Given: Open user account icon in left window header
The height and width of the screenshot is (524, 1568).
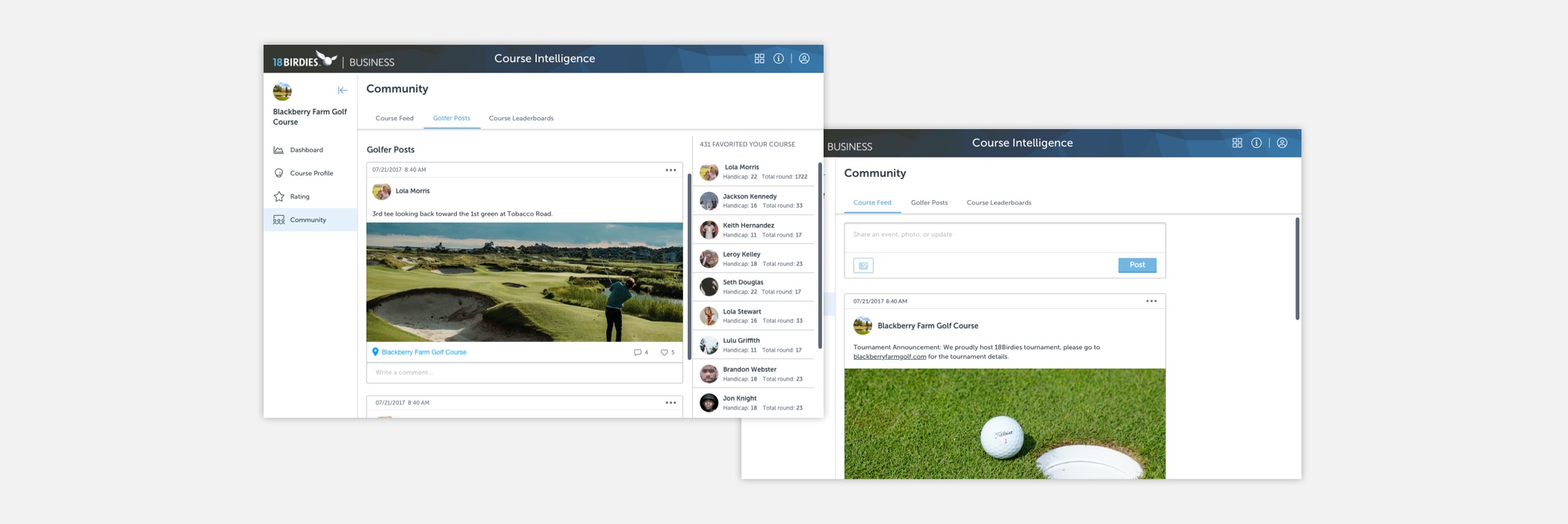Looking at the screenshot, I should tap(804, 59).
